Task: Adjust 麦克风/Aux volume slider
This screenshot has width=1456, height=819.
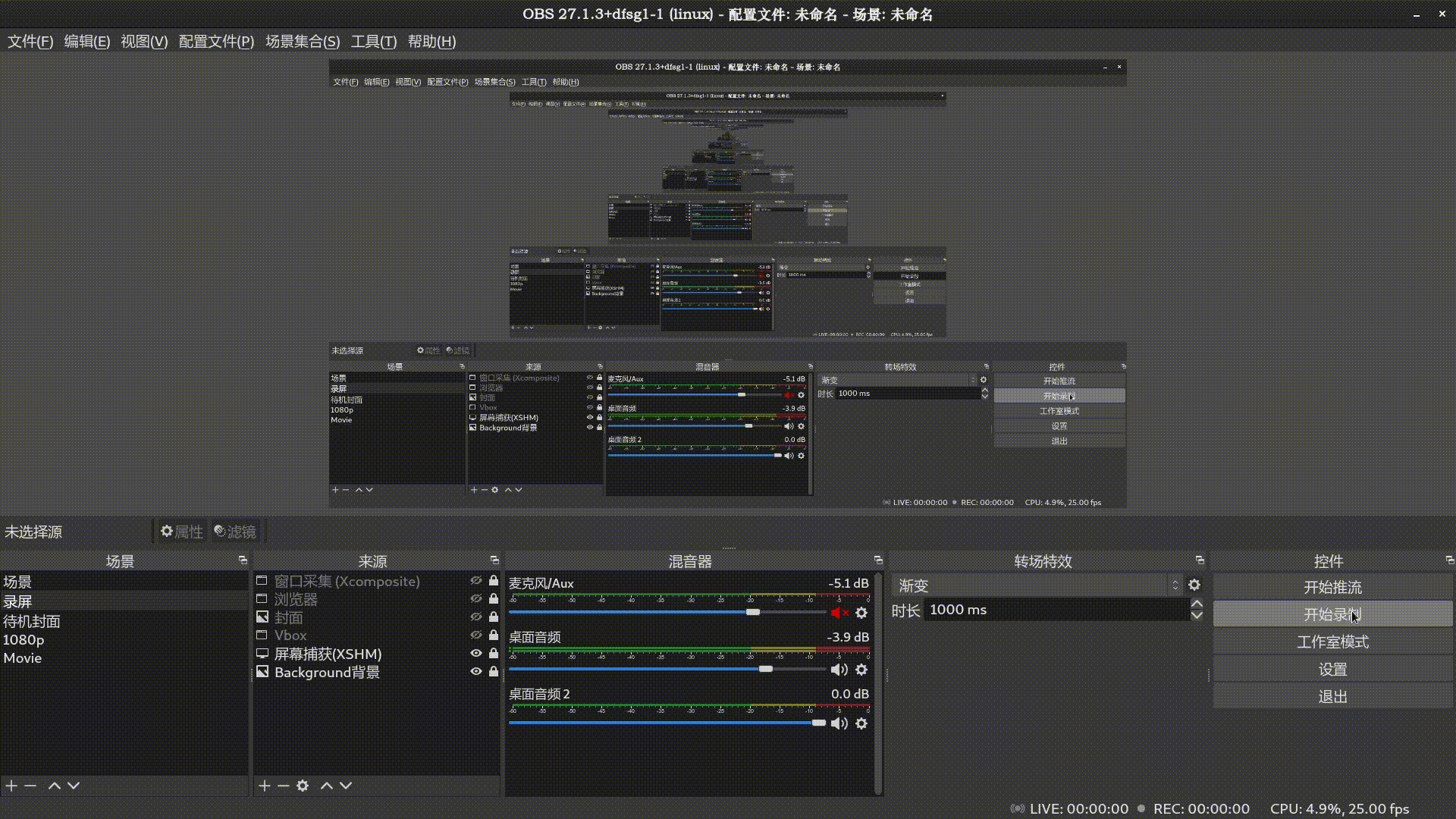Action: [667, 612]
